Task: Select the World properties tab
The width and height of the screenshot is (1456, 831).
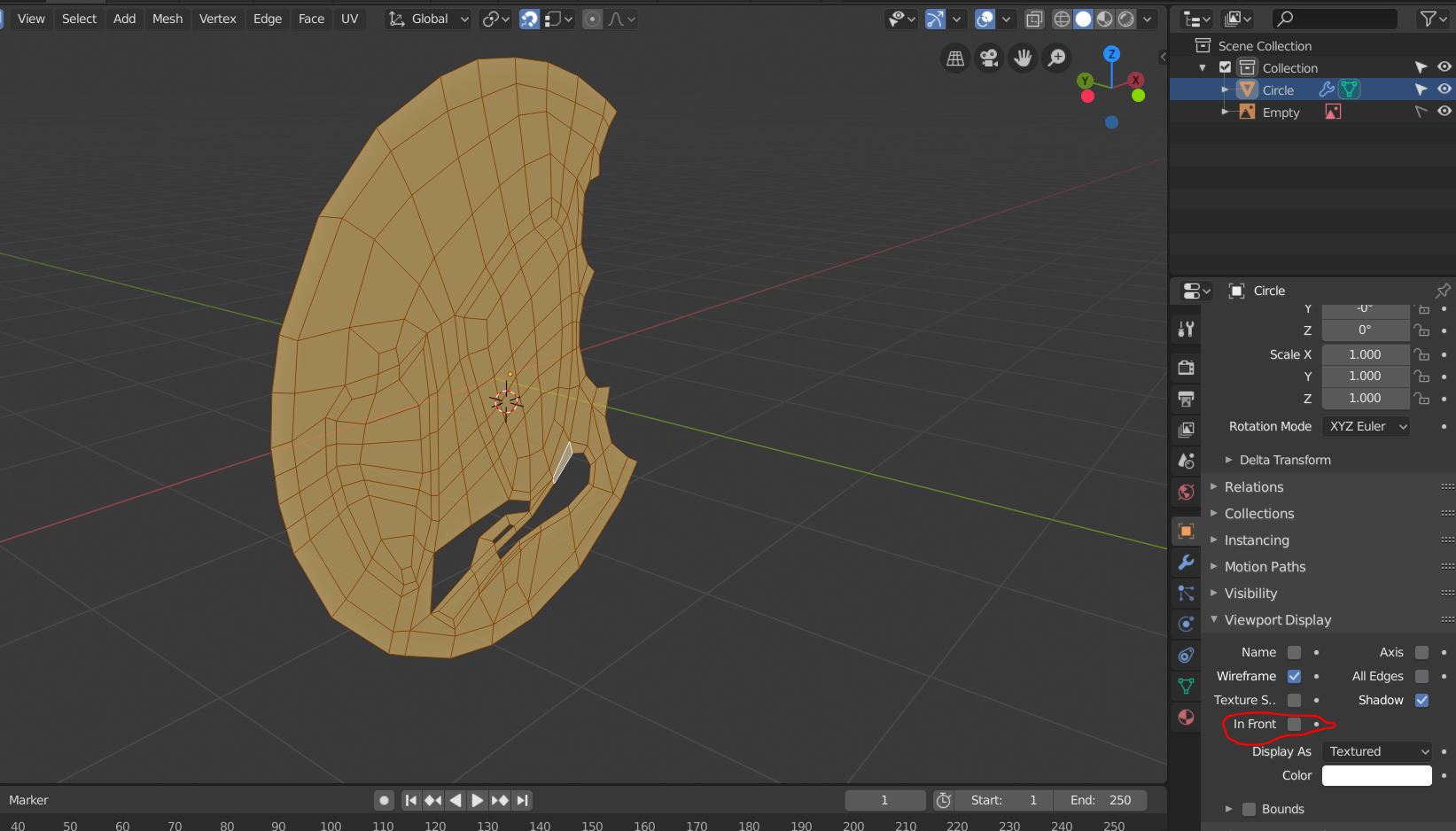Action: [1186, 493]
